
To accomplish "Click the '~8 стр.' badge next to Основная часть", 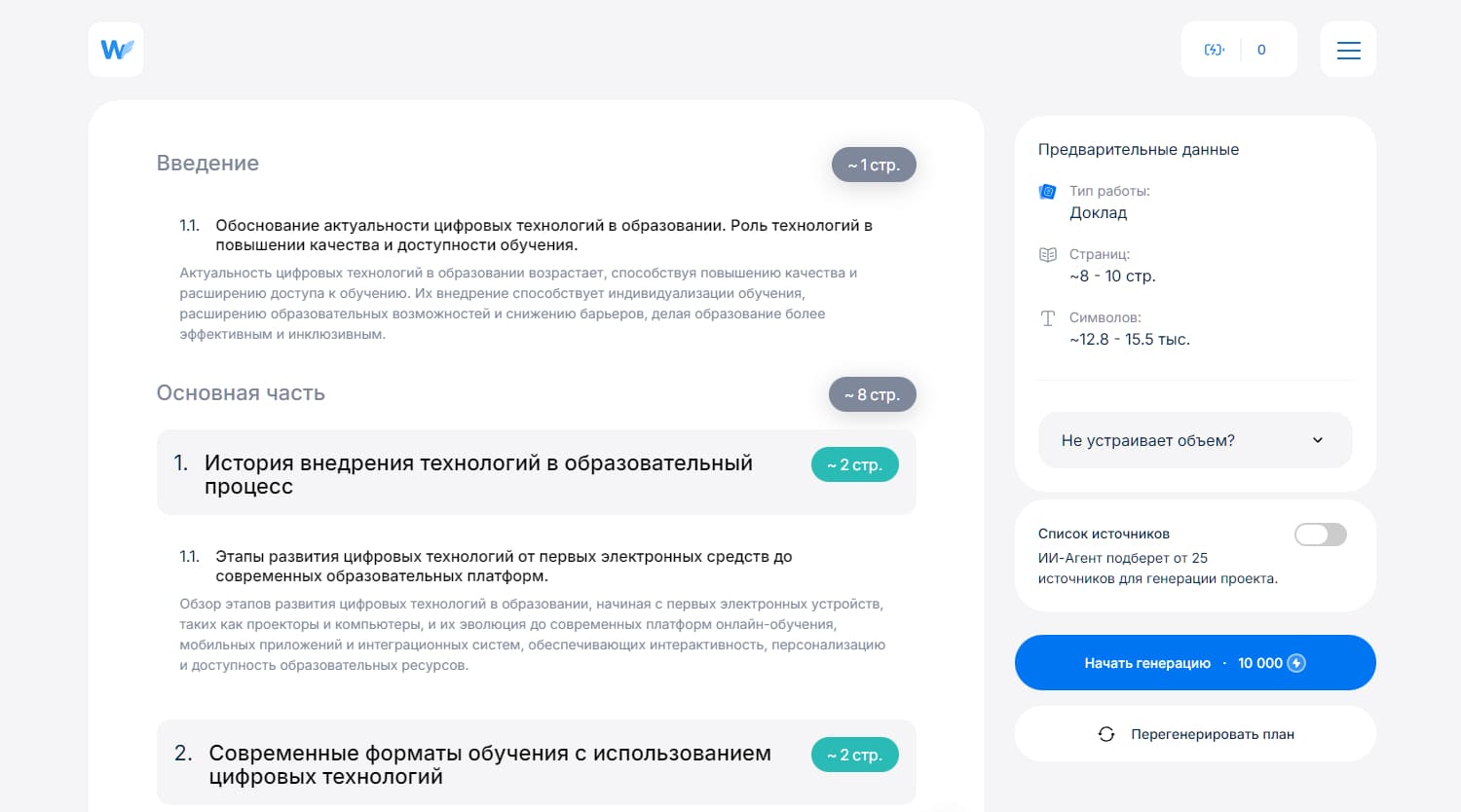I will 872,394.
